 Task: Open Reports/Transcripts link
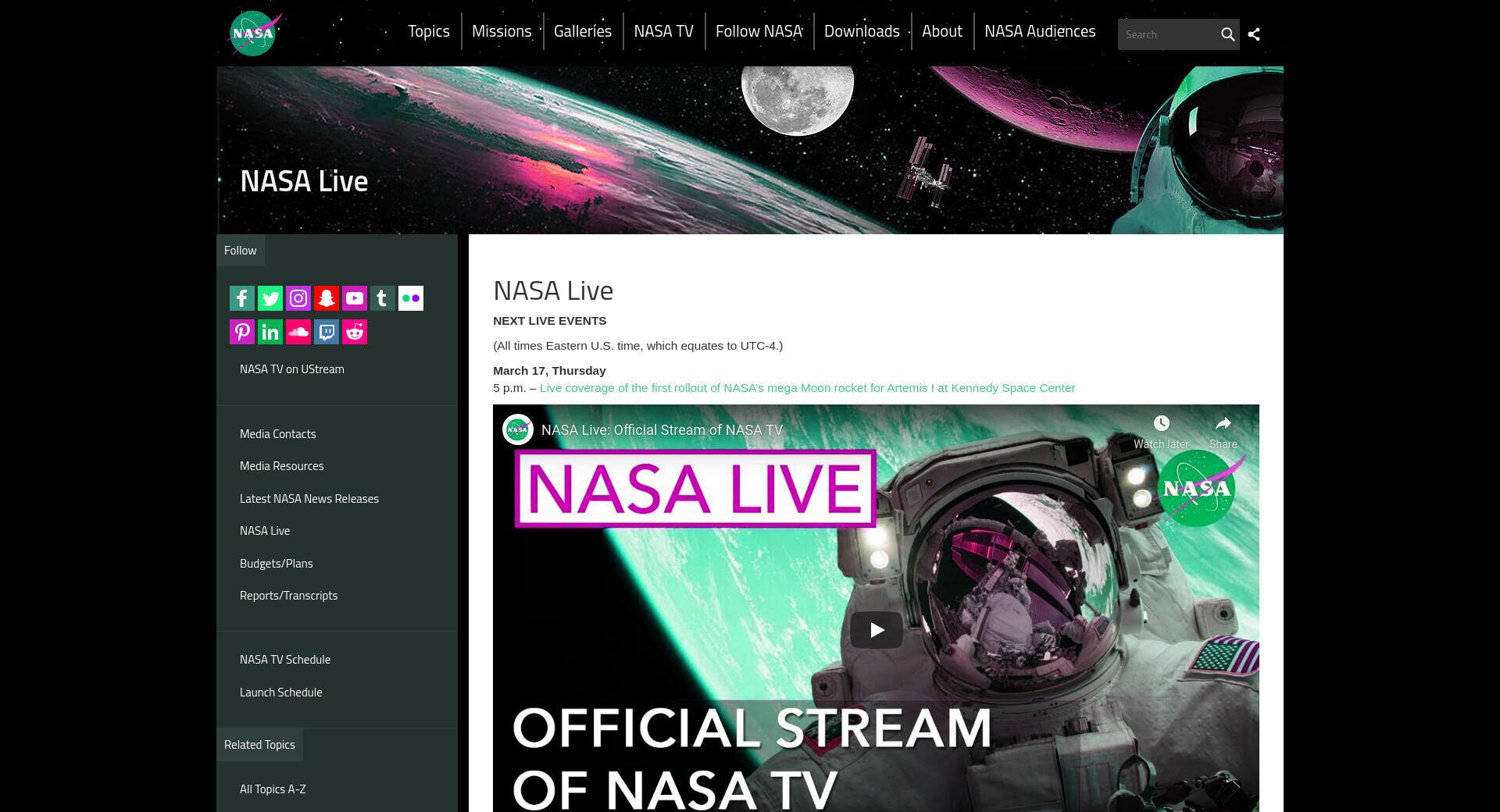click(x=289, y=596)
